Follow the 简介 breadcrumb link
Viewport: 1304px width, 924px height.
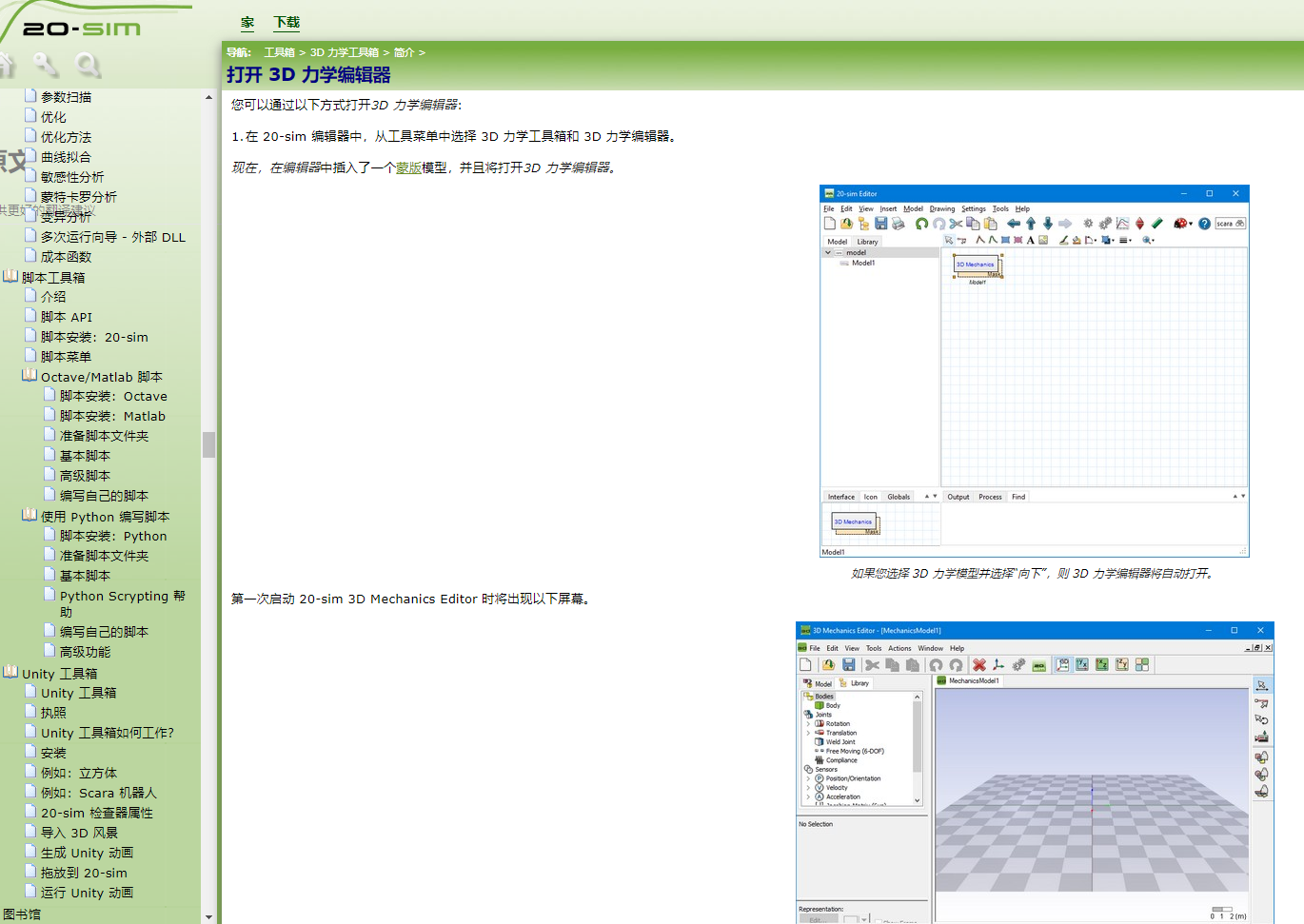click(x=404, y=52)
